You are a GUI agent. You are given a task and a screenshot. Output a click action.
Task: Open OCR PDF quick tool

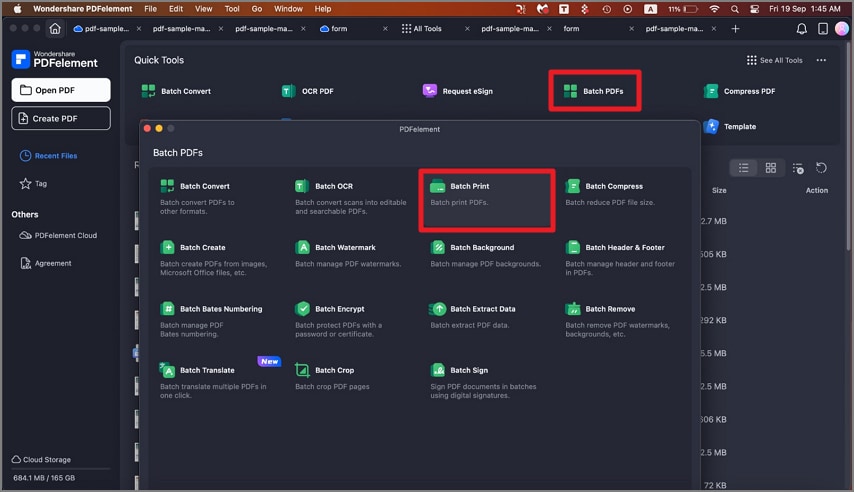tap(307, 91)
